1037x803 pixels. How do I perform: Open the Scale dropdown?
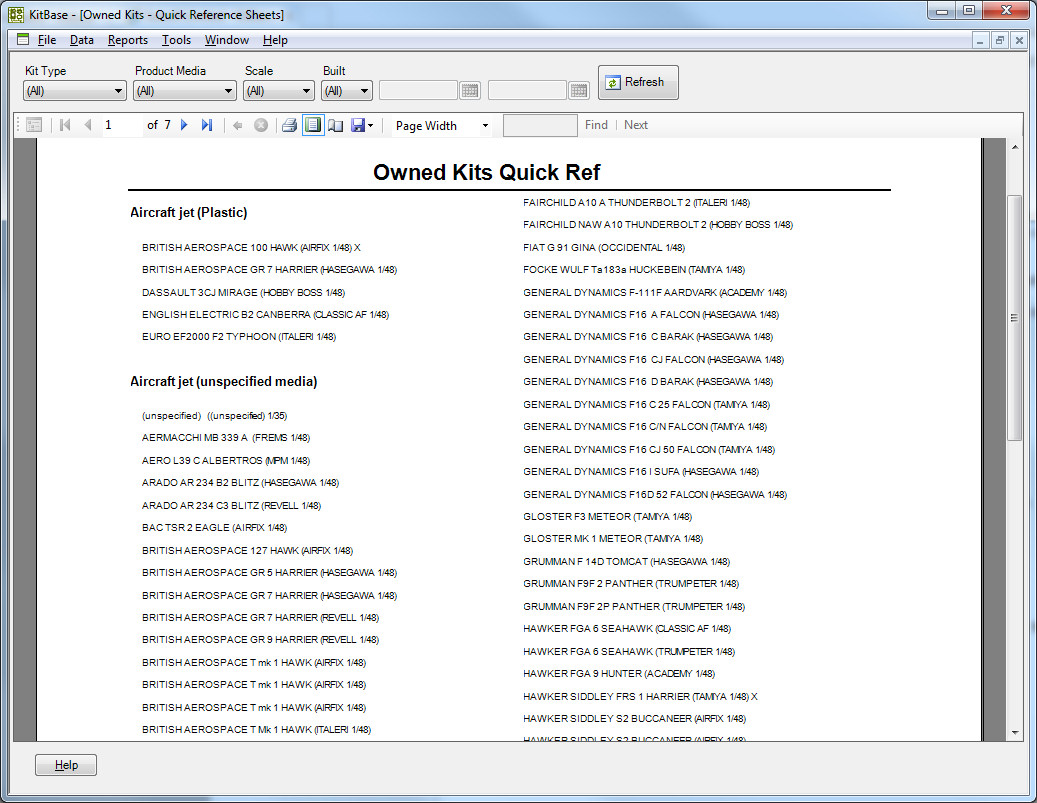(278, 91)
